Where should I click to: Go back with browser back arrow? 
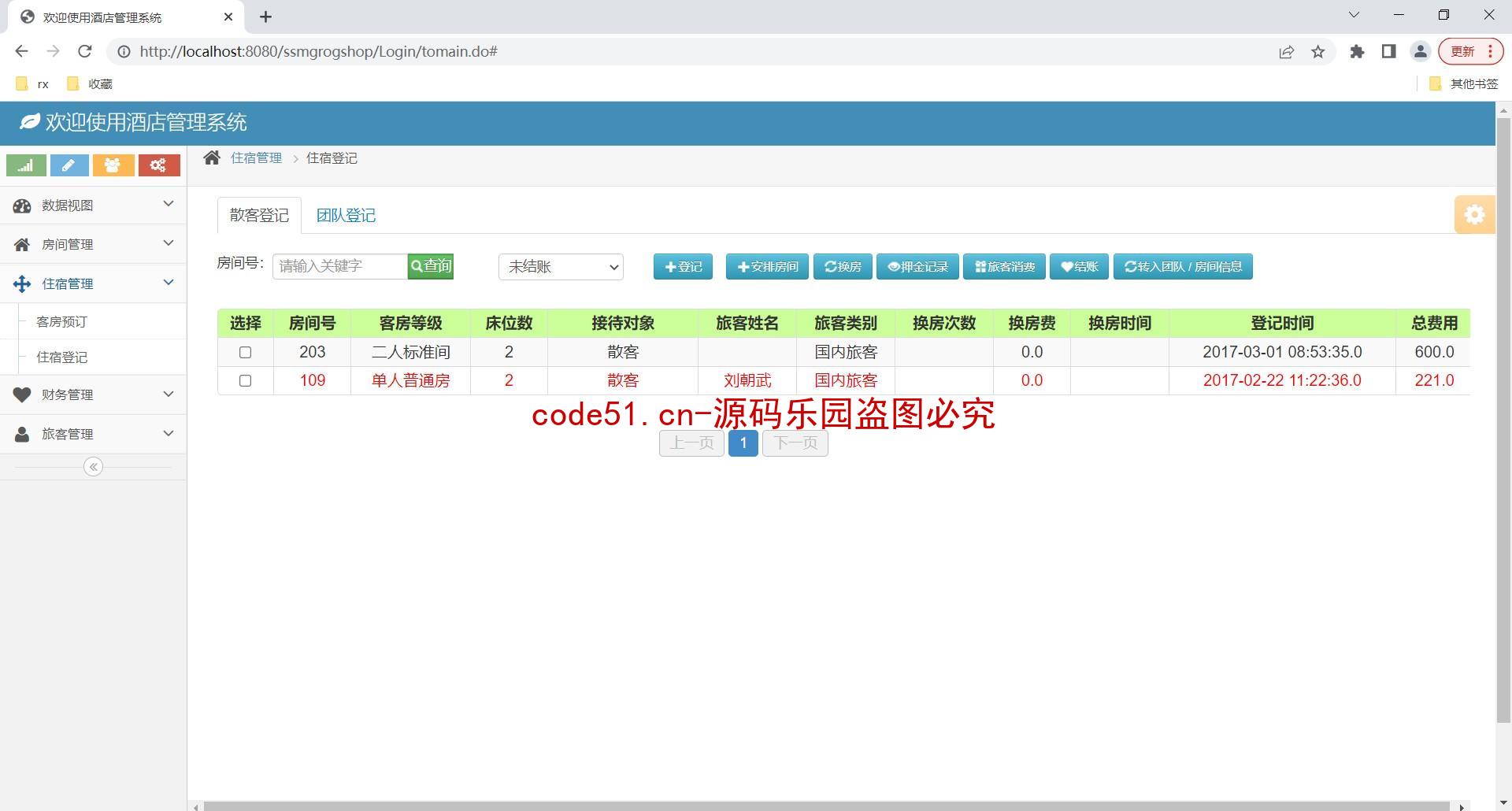21,51
